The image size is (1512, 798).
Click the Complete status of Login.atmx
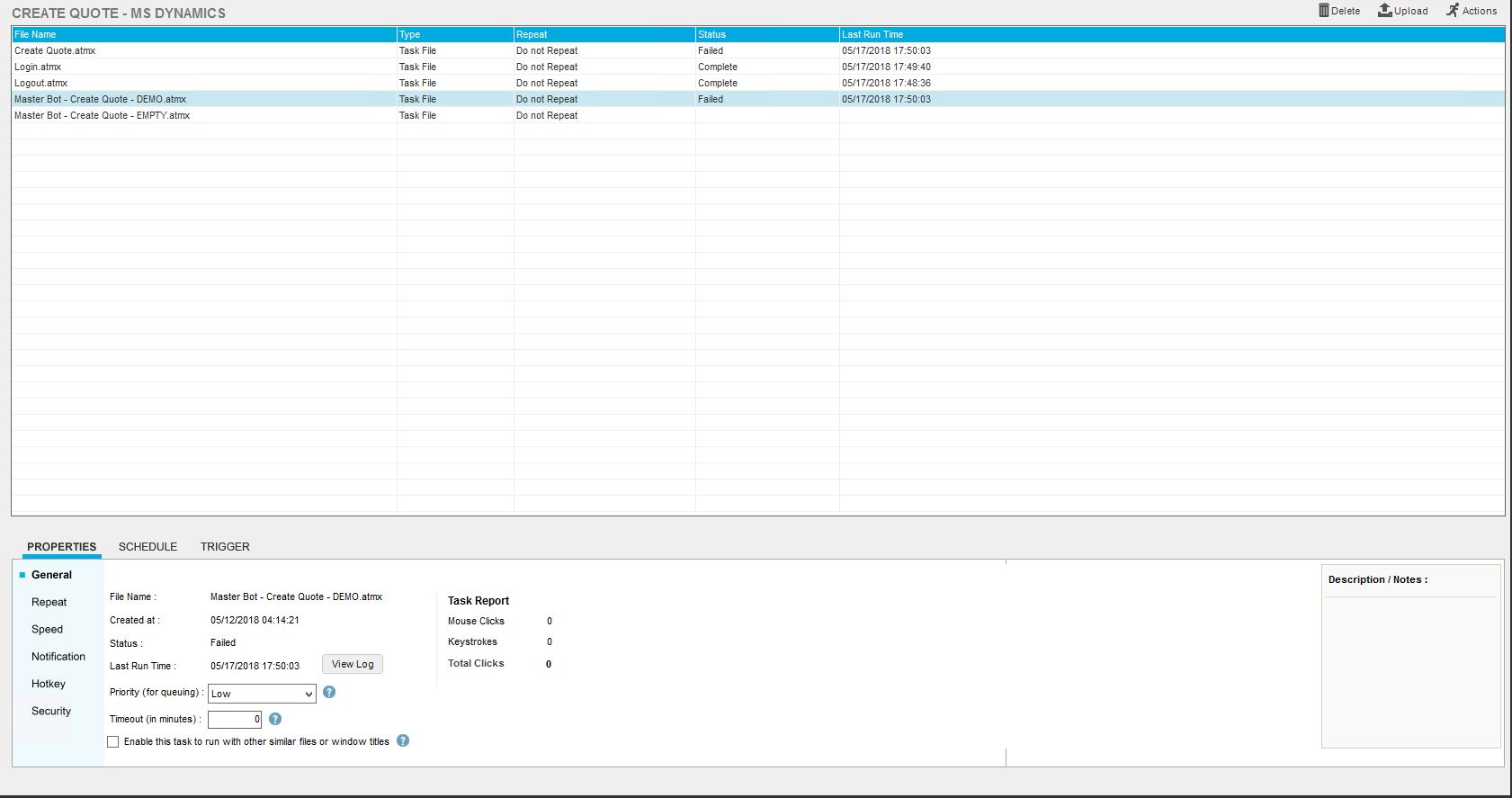click(718, 67)
